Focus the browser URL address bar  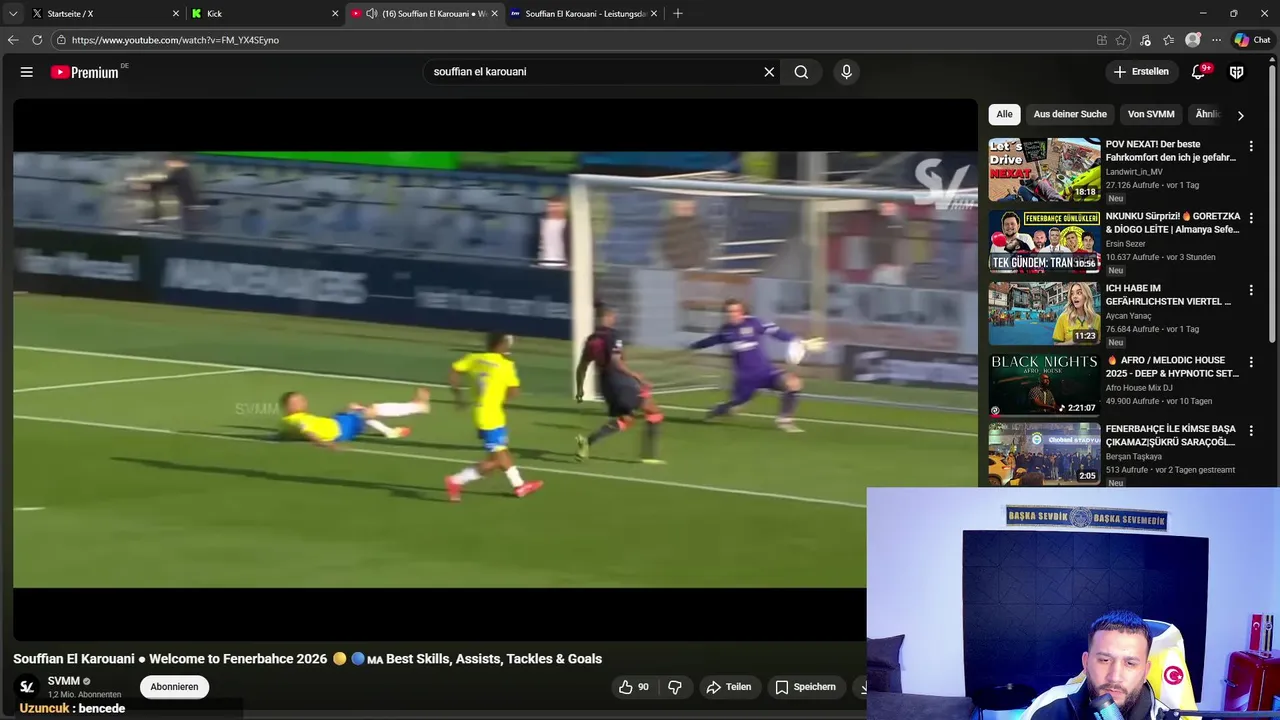click(x=570, y=40)
